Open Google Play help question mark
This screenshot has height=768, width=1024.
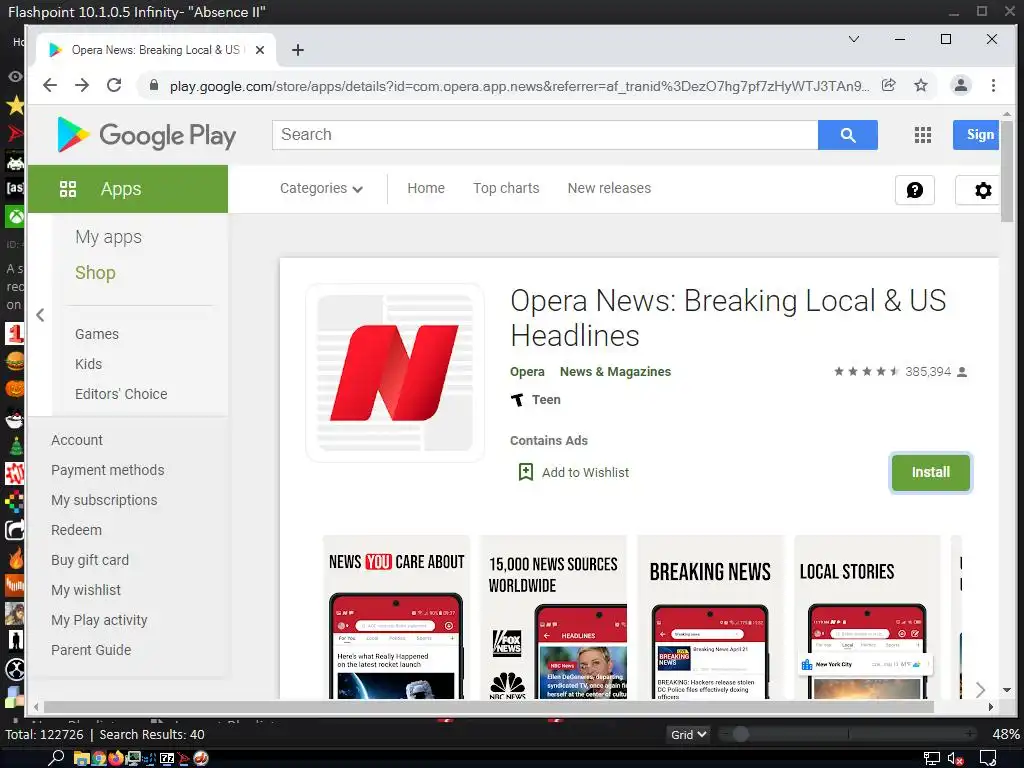click(x=914, y=190)
